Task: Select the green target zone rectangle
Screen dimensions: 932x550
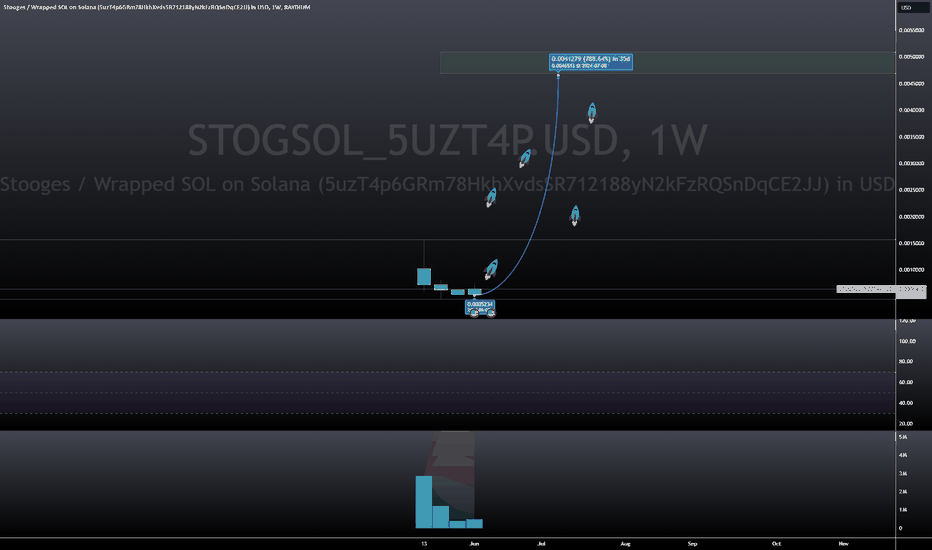Action: 667,63
